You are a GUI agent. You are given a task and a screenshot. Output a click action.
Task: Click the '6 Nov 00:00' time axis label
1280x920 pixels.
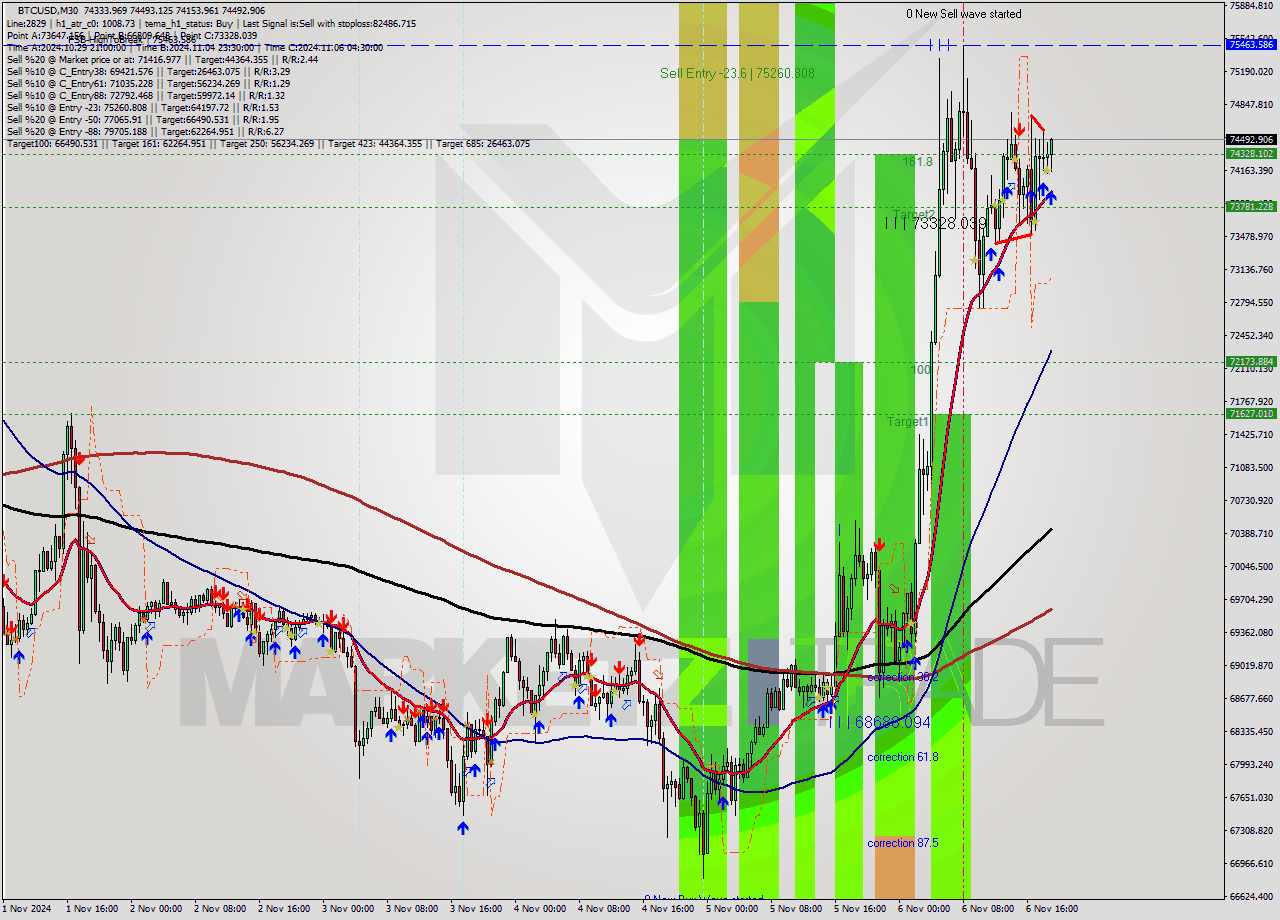pos(924,909)
